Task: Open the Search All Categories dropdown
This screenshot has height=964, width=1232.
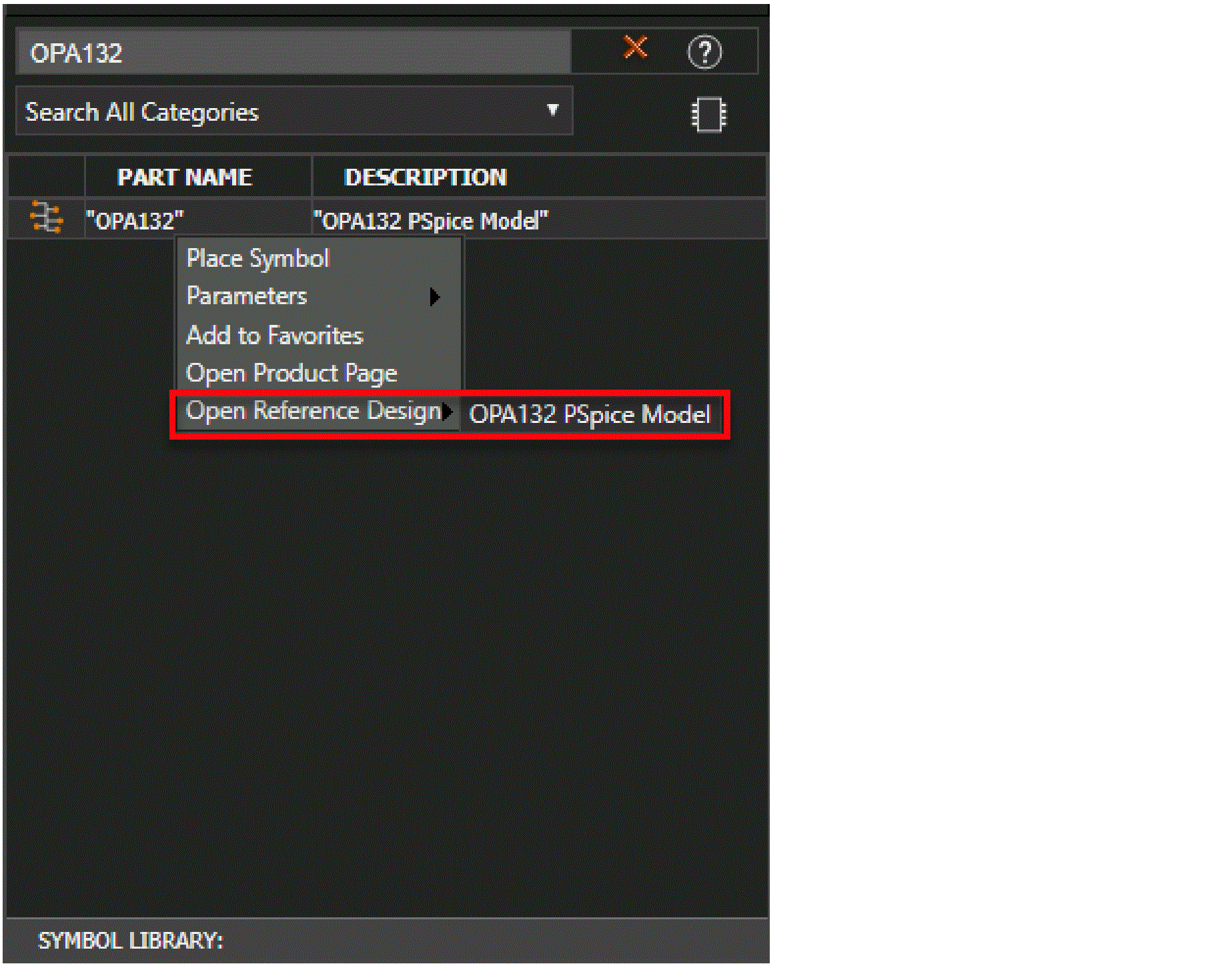Action: click(x=294, y=111)
